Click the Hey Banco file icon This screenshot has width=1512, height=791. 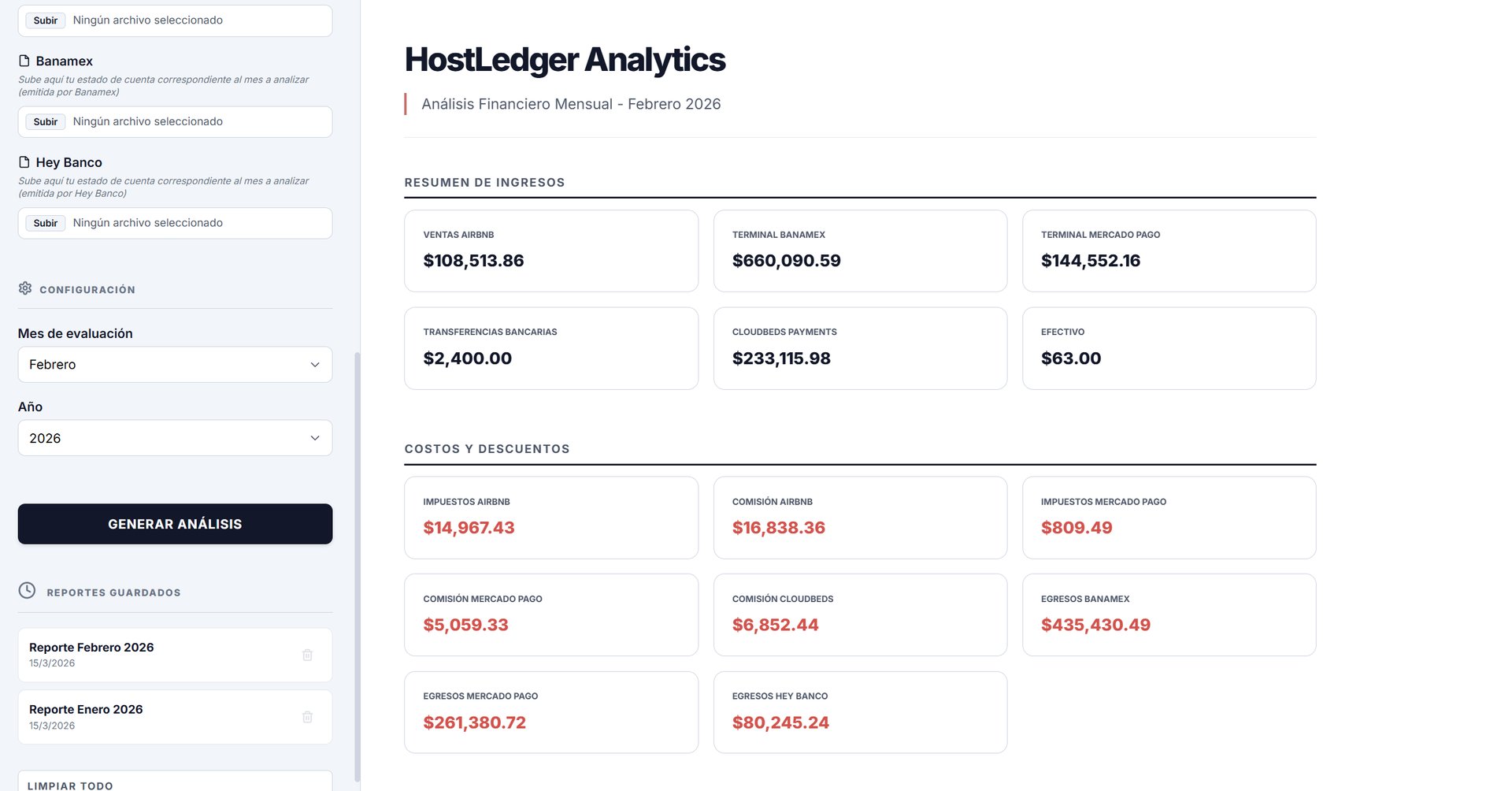click(x=24, y=162)
